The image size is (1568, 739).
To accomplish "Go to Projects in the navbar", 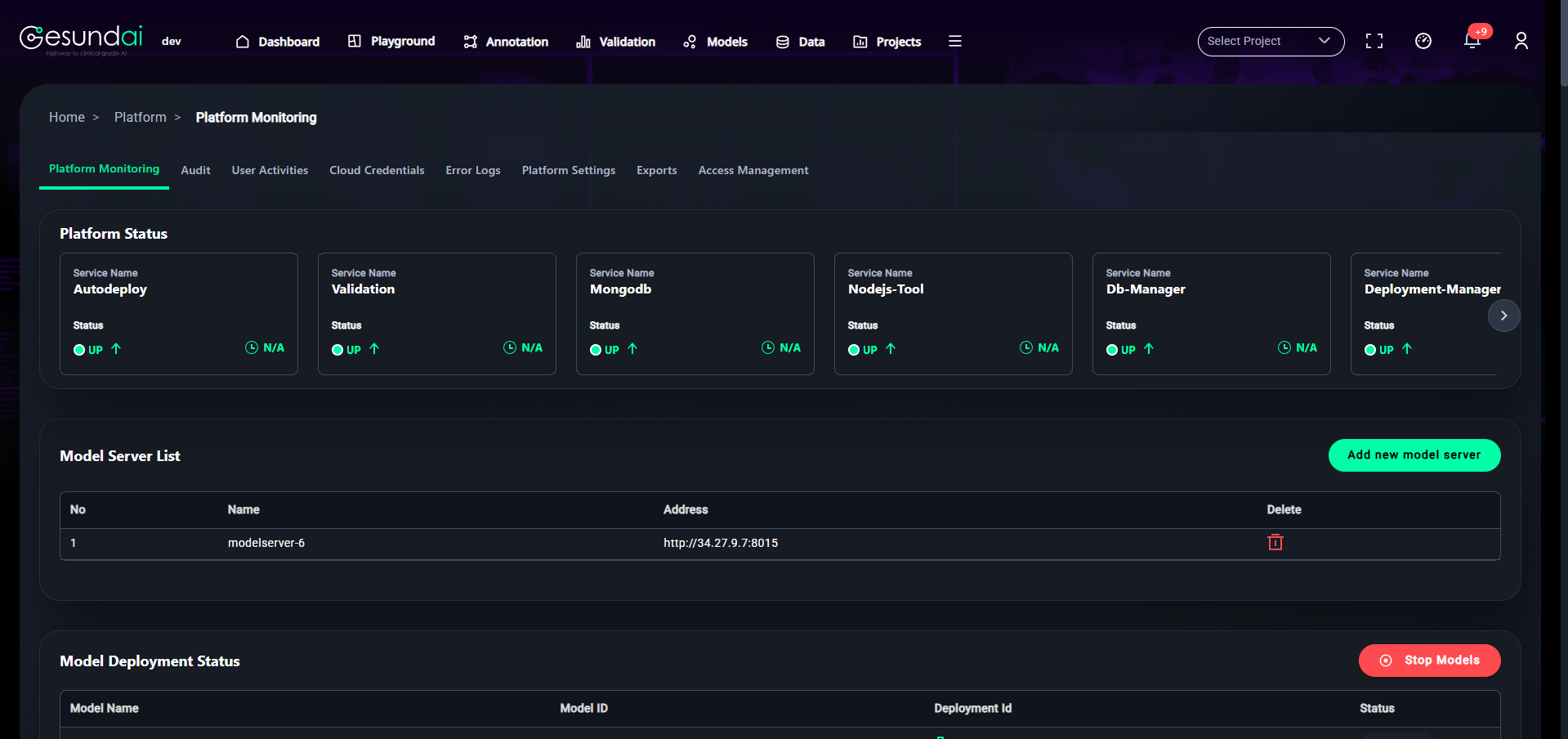I will click(887, 42).
